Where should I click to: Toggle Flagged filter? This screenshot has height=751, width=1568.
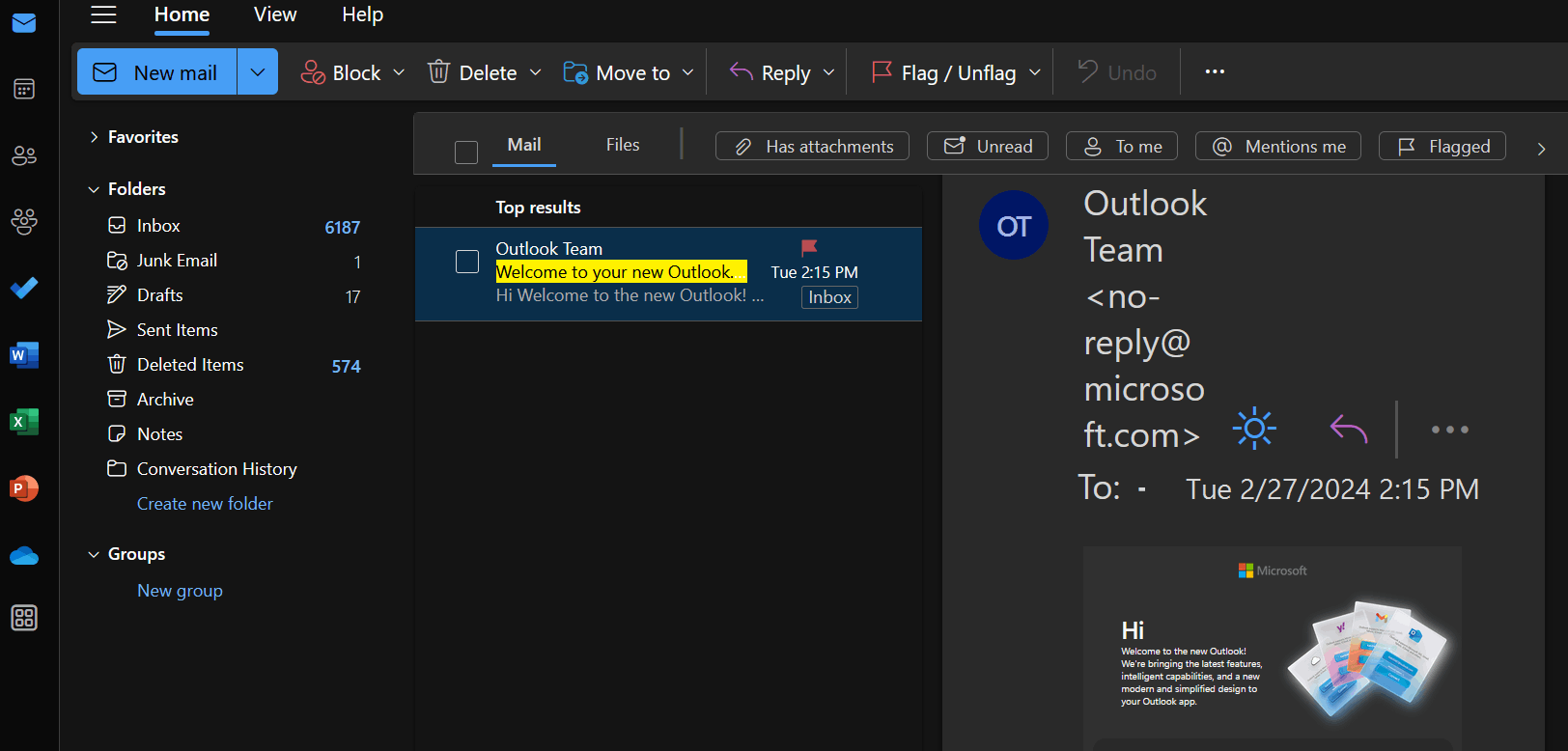coord(1442,146)
